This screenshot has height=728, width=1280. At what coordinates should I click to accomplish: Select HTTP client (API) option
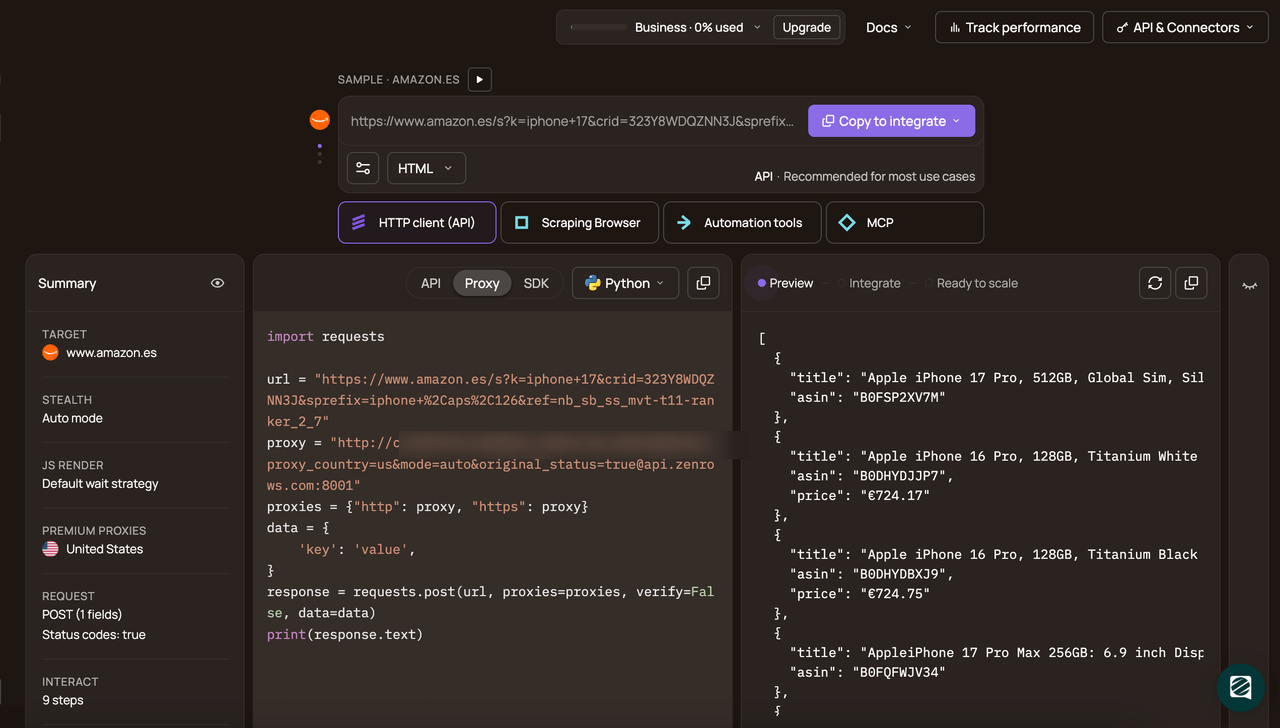(417, 223)
